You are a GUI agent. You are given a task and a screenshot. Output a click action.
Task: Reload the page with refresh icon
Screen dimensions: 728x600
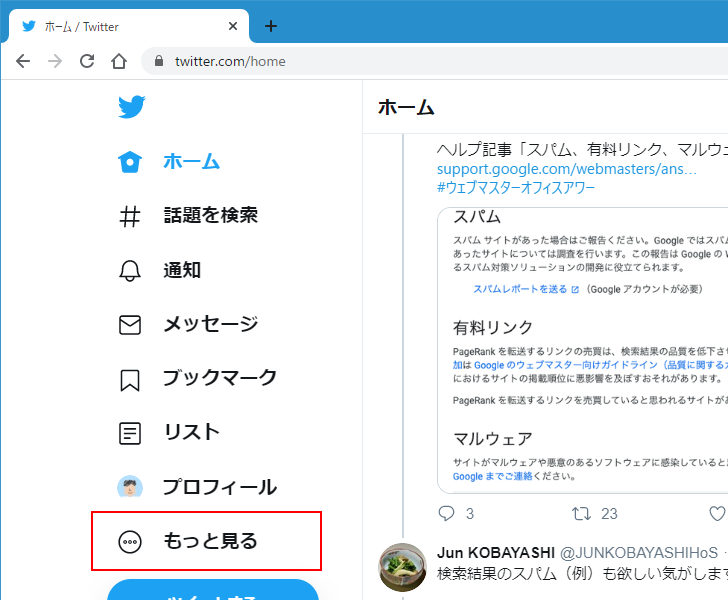(x=87, y=61)
